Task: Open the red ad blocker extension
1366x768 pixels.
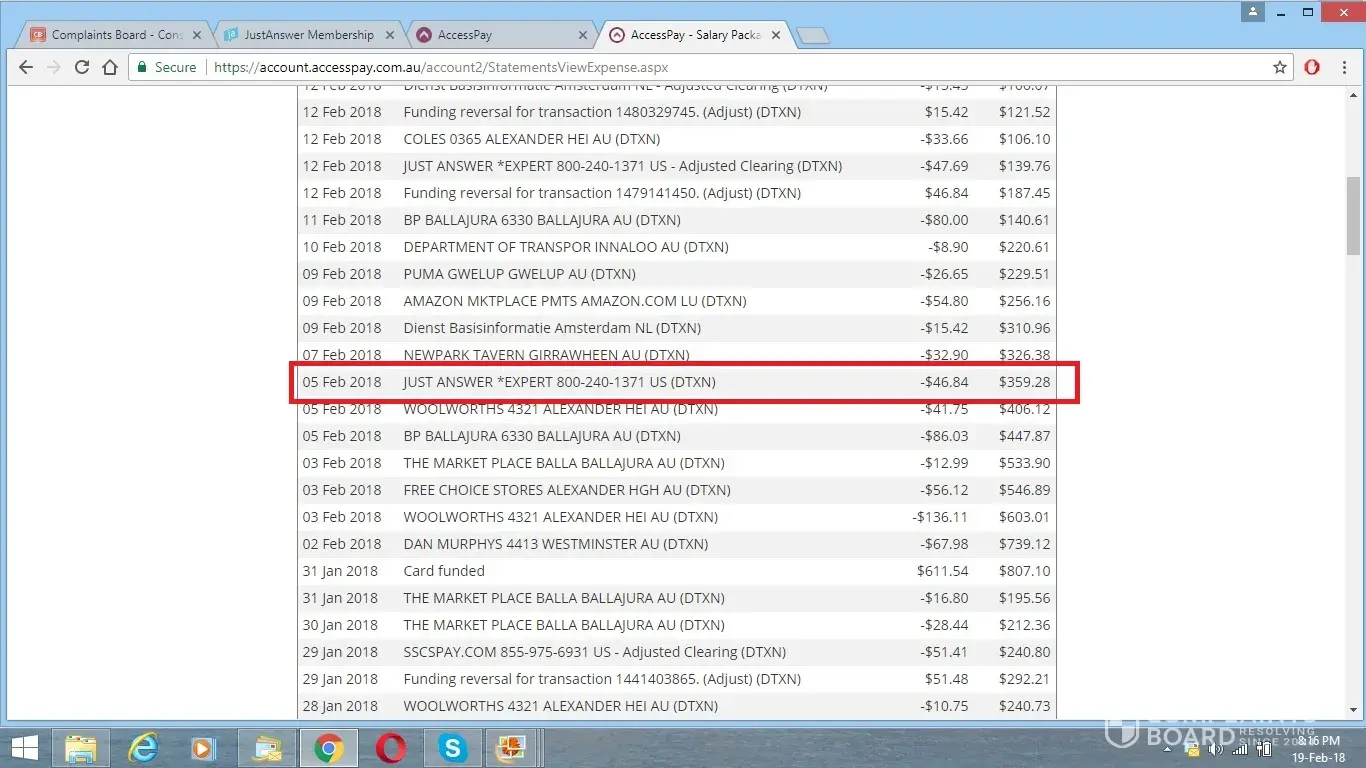Action: click(1312, 67)
